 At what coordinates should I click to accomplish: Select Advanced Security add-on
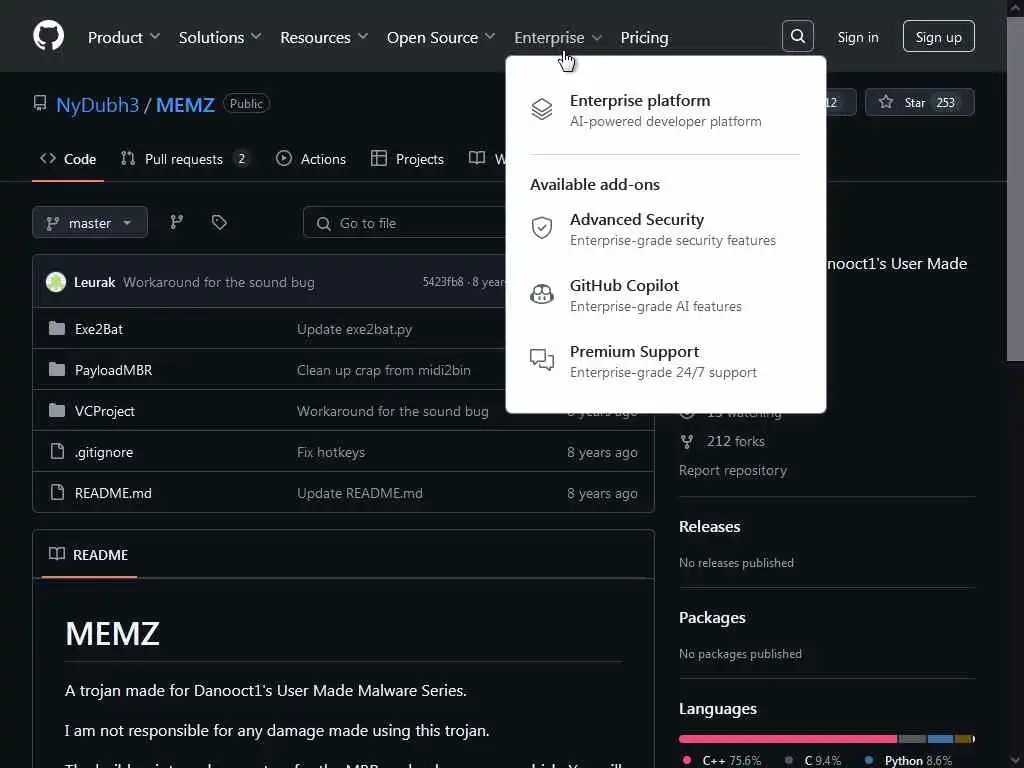click(665, 229)
